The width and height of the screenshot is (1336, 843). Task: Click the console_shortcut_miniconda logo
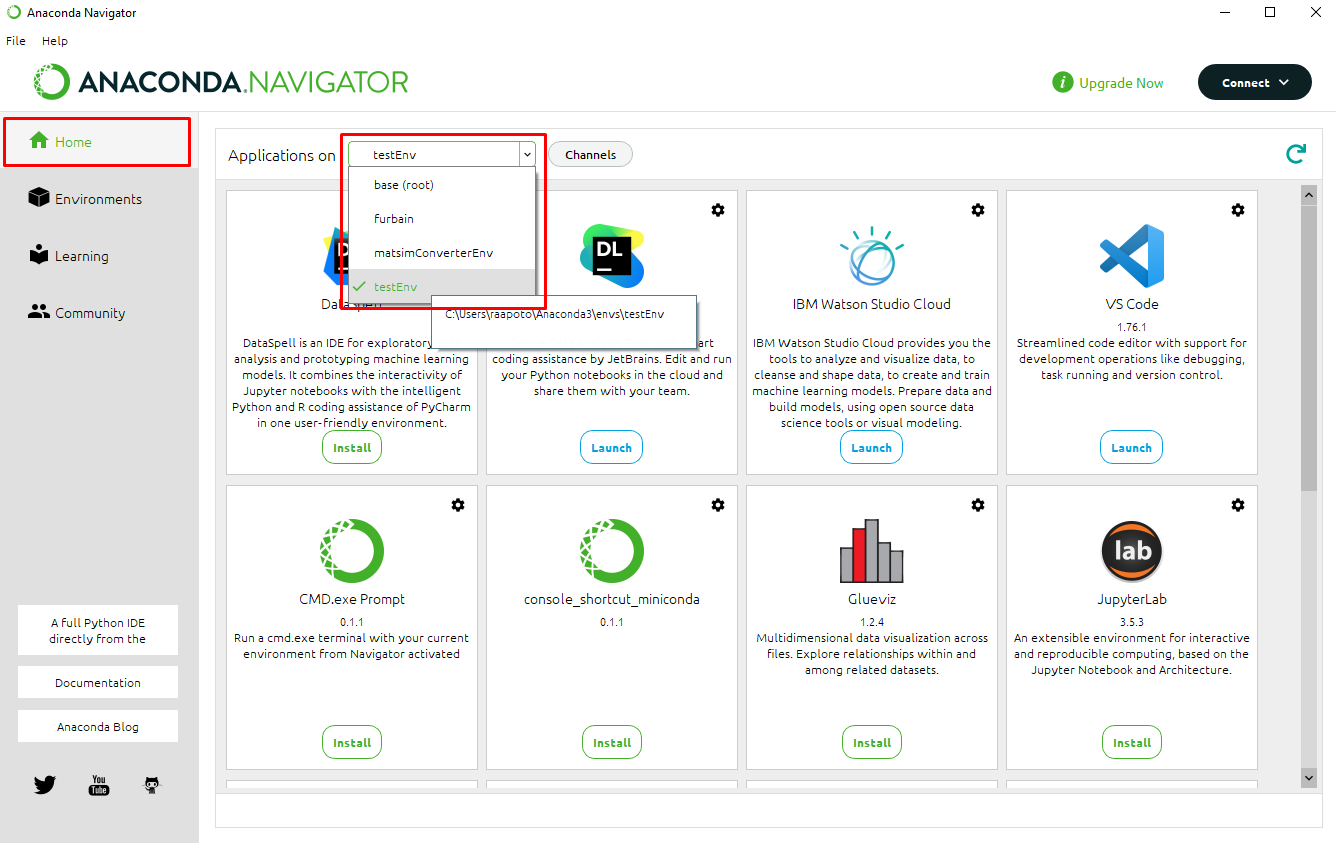pyautogui.click(x=612, y=551)
